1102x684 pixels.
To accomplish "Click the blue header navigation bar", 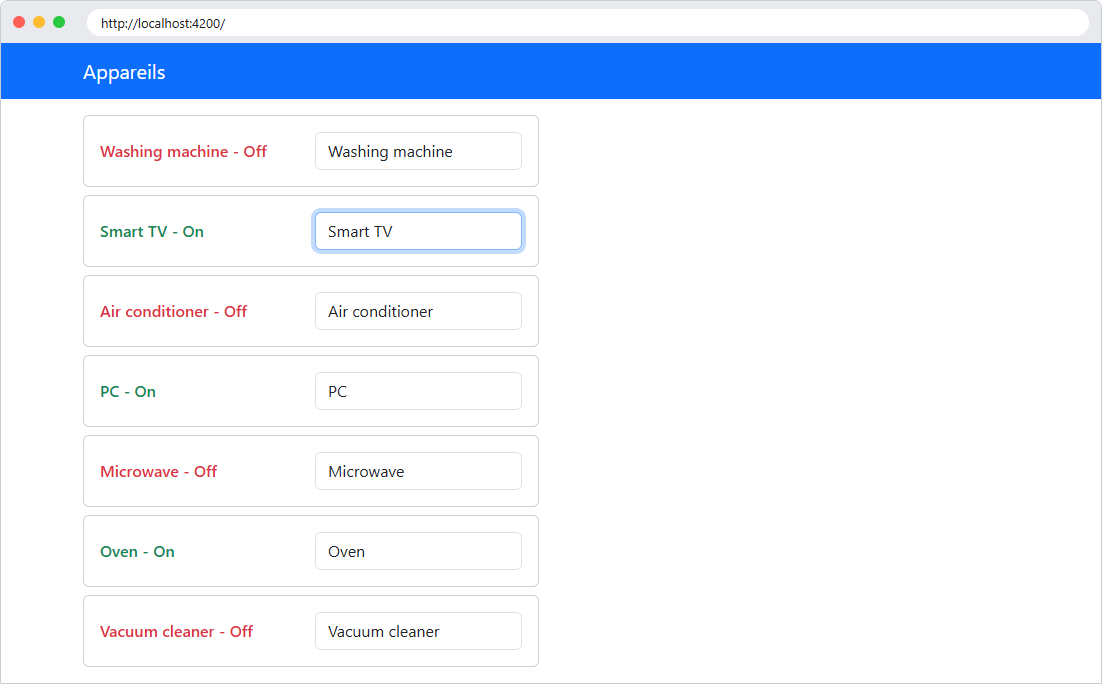I will click(x=551, y=71).
